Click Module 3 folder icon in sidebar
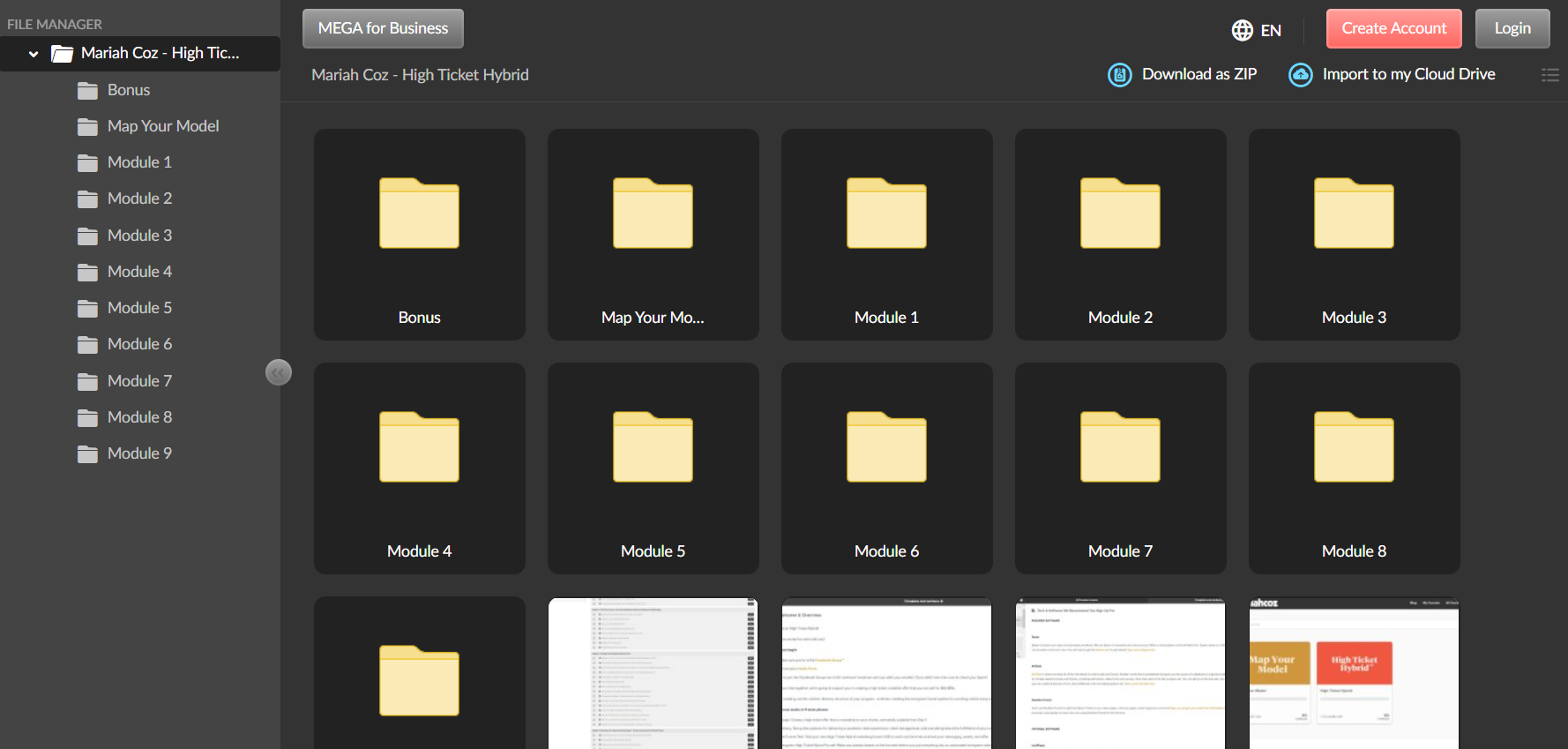This screenshot has height=749, width=1568. (x=87, y=236)
